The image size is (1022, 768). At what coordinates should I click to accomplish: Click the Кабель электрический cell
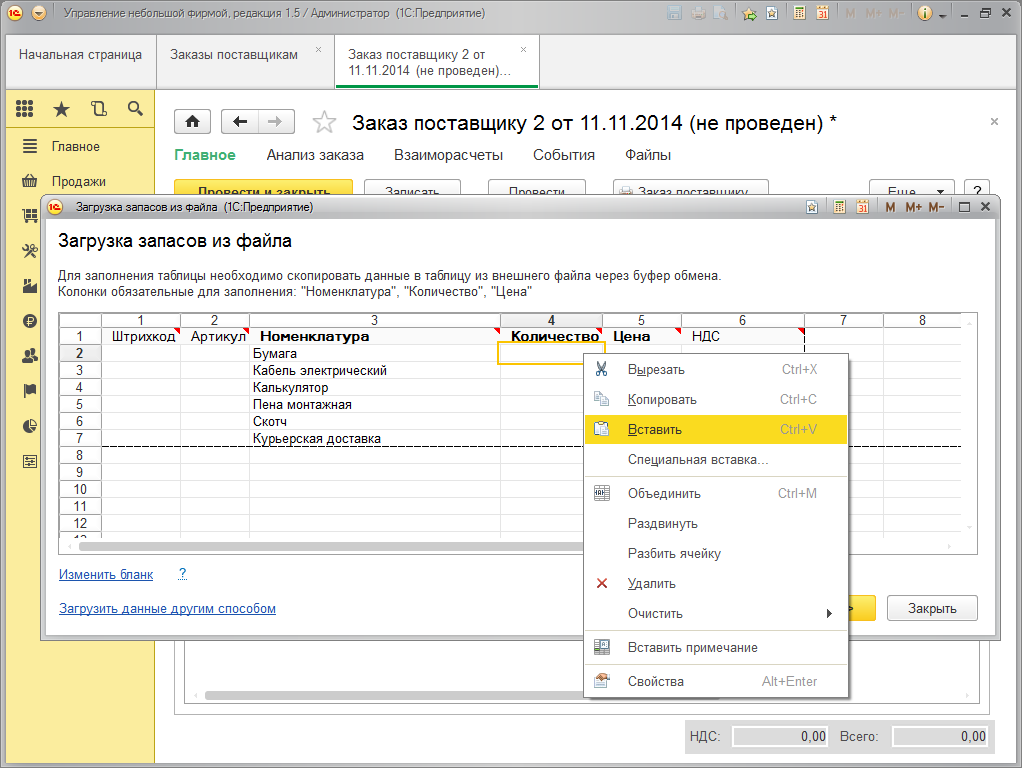point(320,371)
